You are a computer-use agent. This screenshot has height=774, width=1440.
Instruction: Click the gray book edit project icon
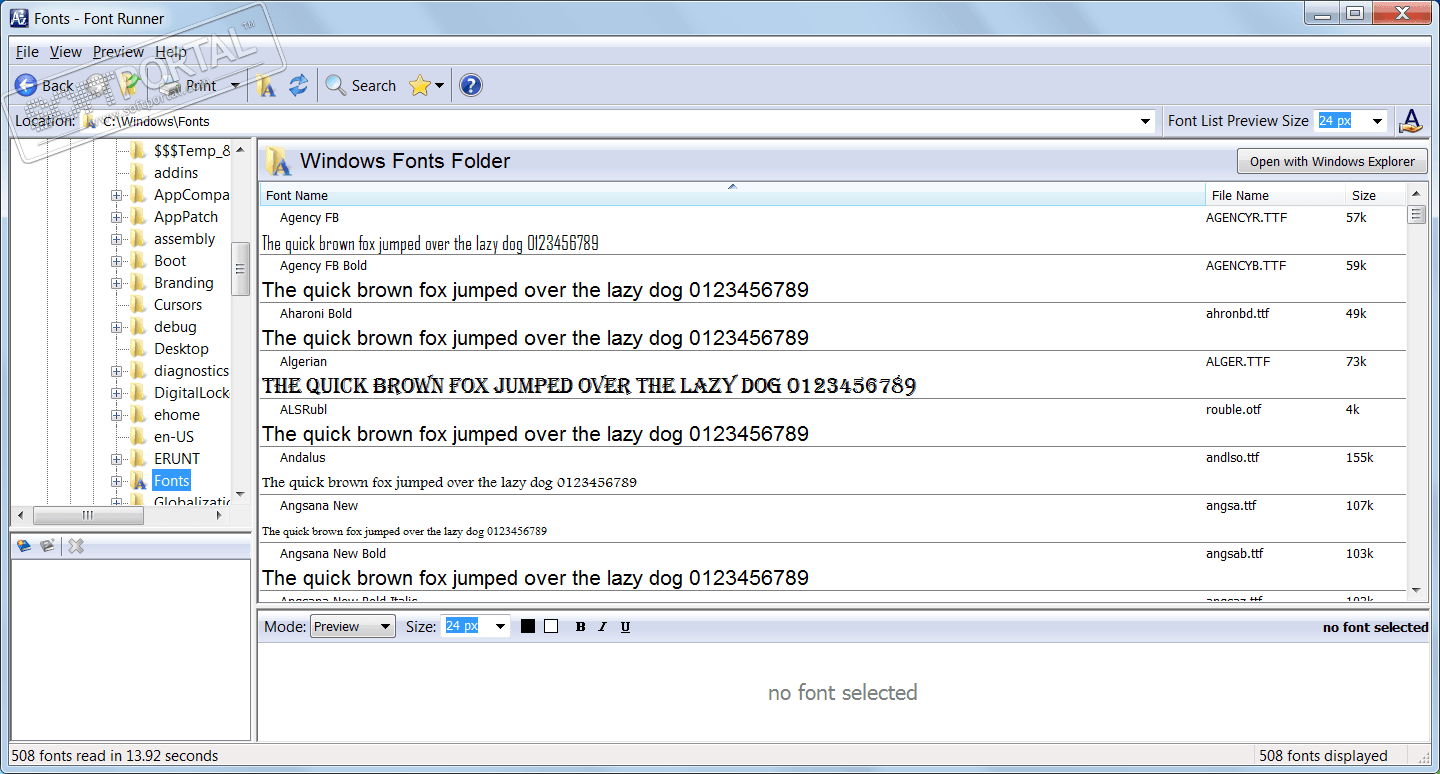tap(47, 546)
